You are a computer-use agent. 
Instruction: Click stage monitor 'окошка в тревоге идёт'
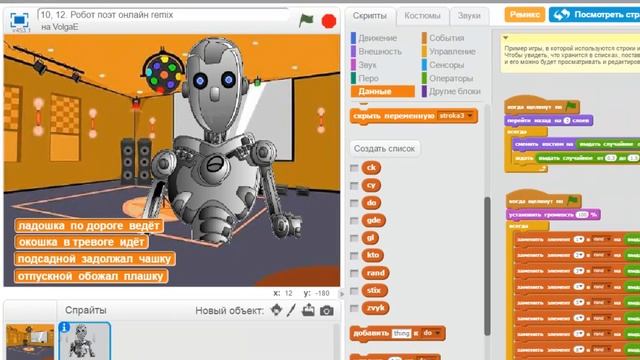pos(81,242)
